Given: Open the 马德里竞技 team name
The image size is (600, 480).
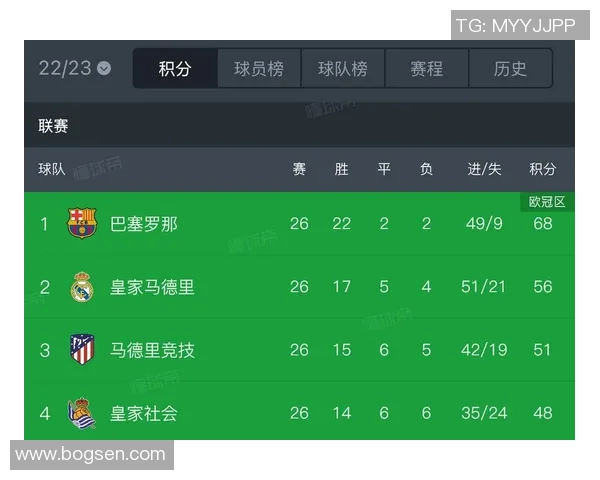Looking at the screenshot, I should [152, 350].
